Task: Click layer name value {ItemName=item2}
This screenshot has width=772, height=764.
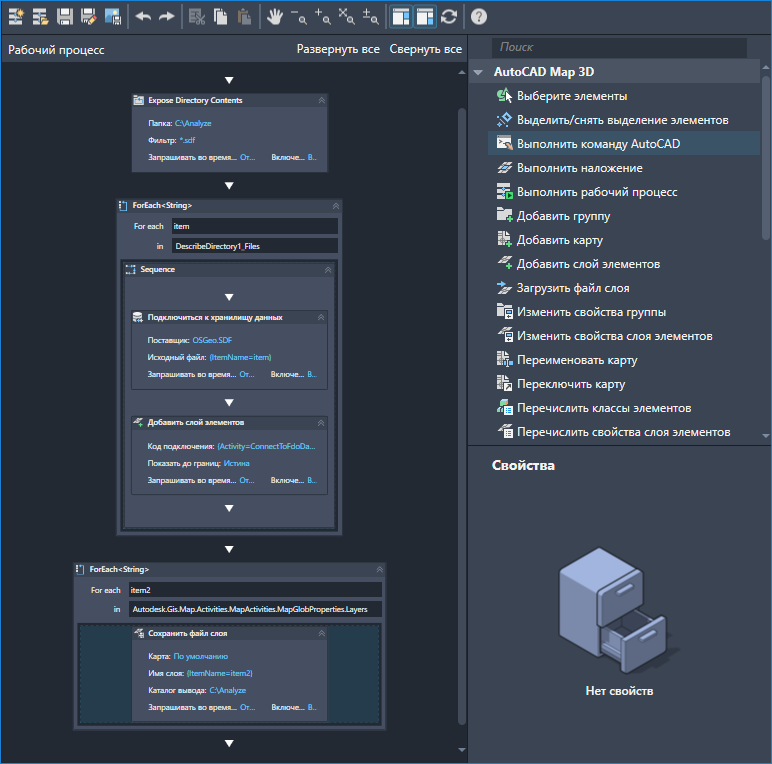Action: point(220,673)
